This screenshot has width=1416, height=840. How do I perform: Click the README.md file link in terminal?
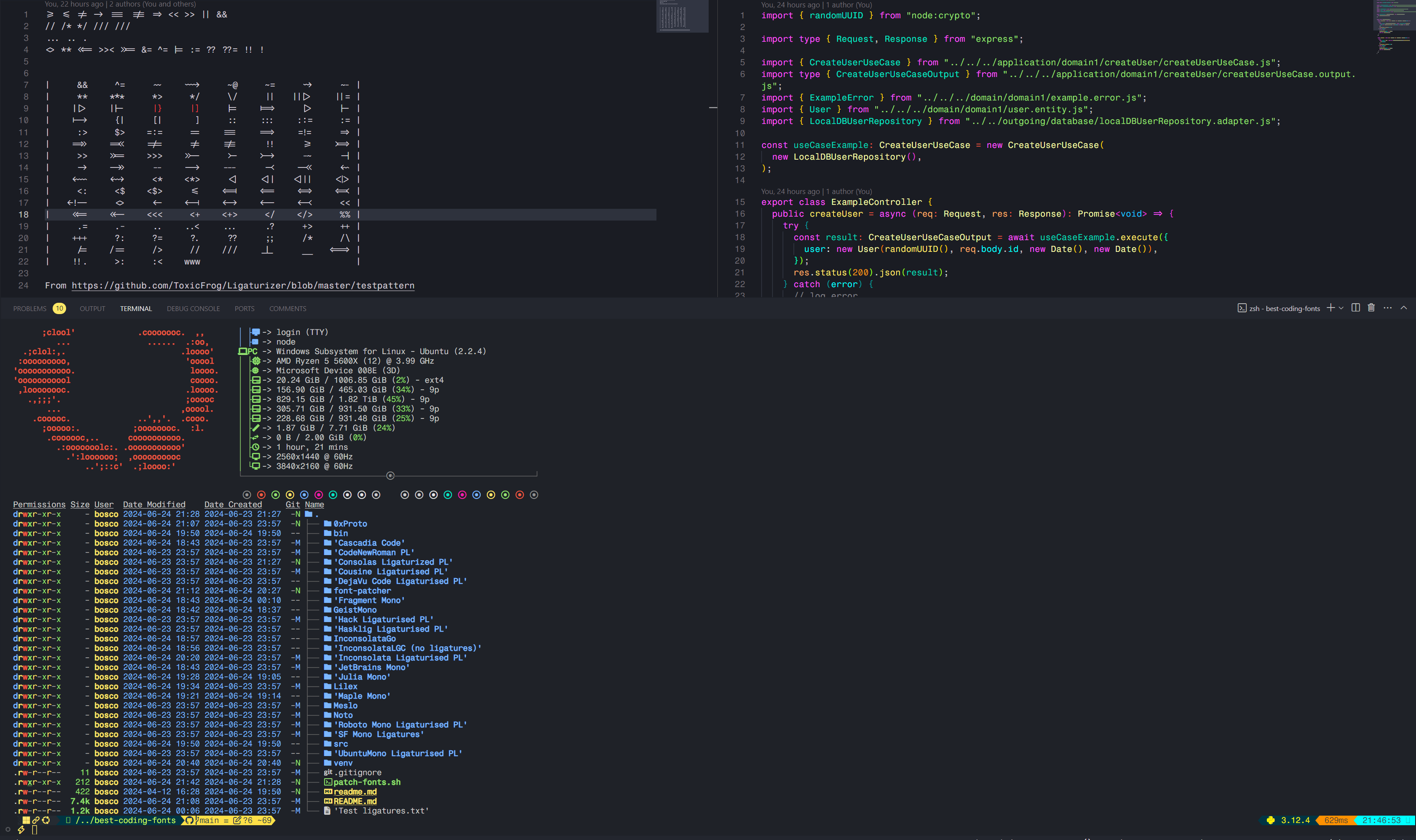coord(355,801)
